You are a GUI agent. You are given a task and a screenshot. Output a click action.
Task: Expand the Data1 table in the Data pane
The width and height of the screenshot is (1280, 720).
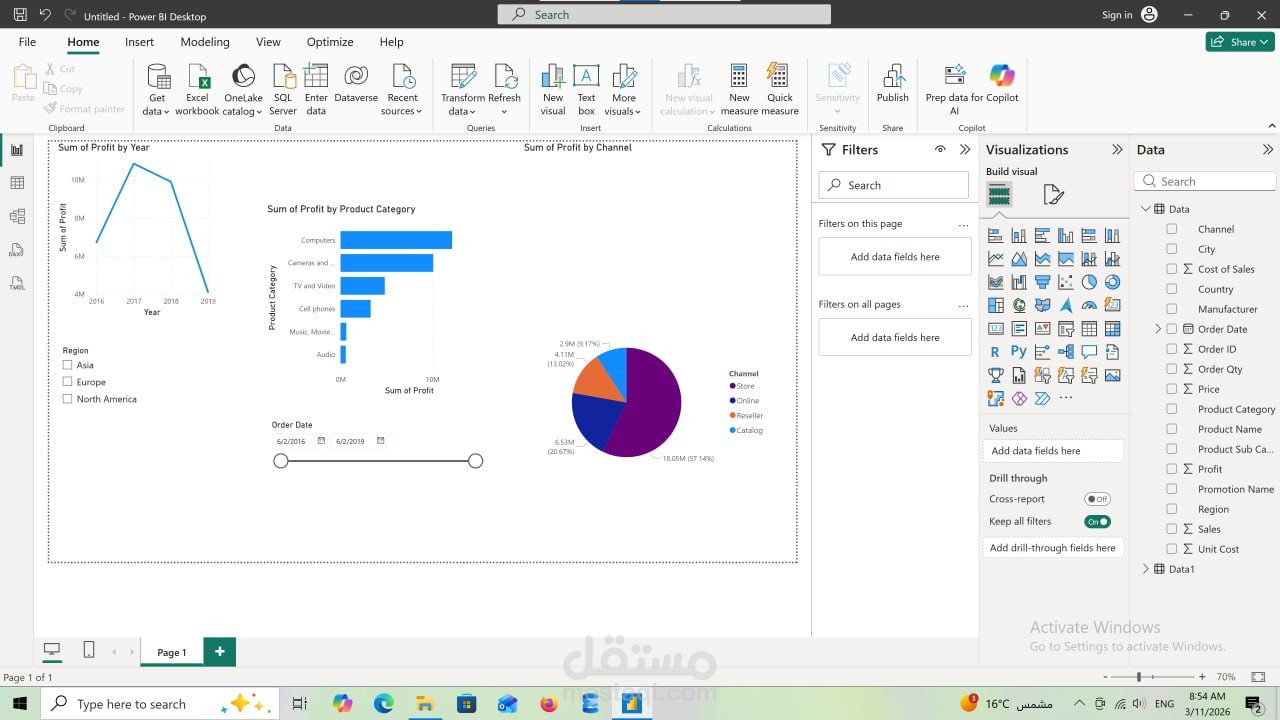pyautogui.click(x=1146, y=569)
